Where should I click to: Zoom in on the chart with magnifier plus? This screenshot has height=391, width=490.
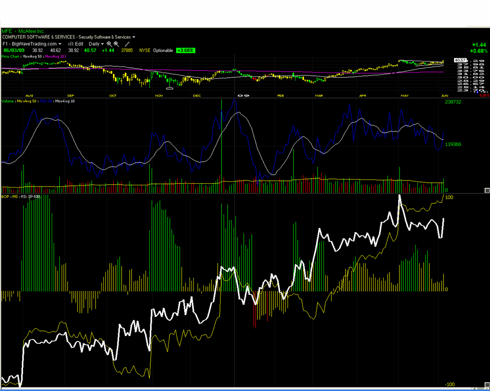coord(109,44)
